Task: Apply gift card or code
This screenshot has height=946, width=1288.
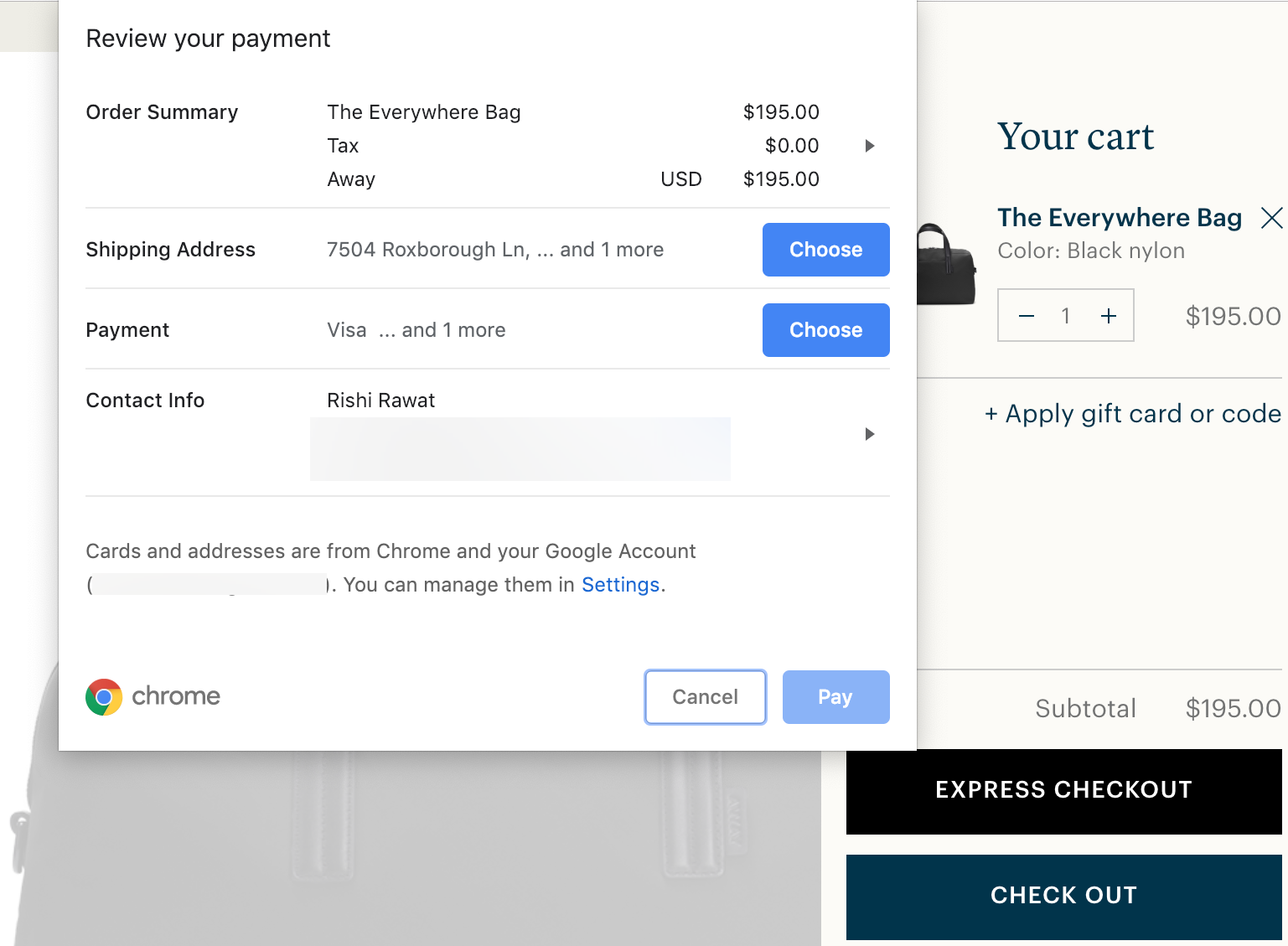Action: coord(1133,414)
